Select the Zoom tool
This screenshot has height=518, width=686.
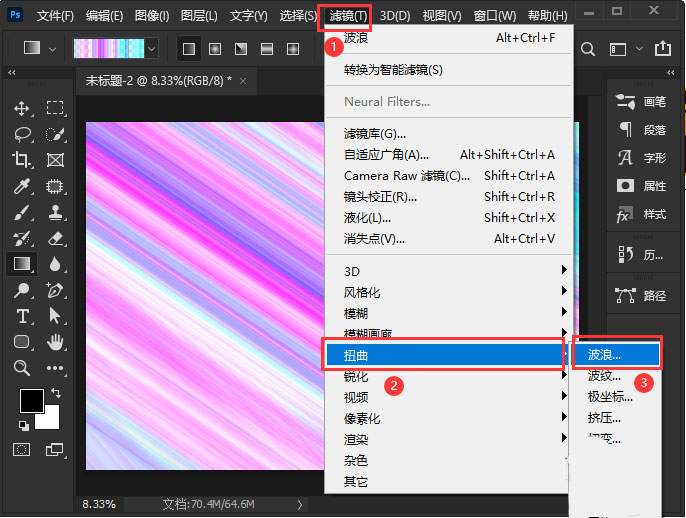click(21, 368)
